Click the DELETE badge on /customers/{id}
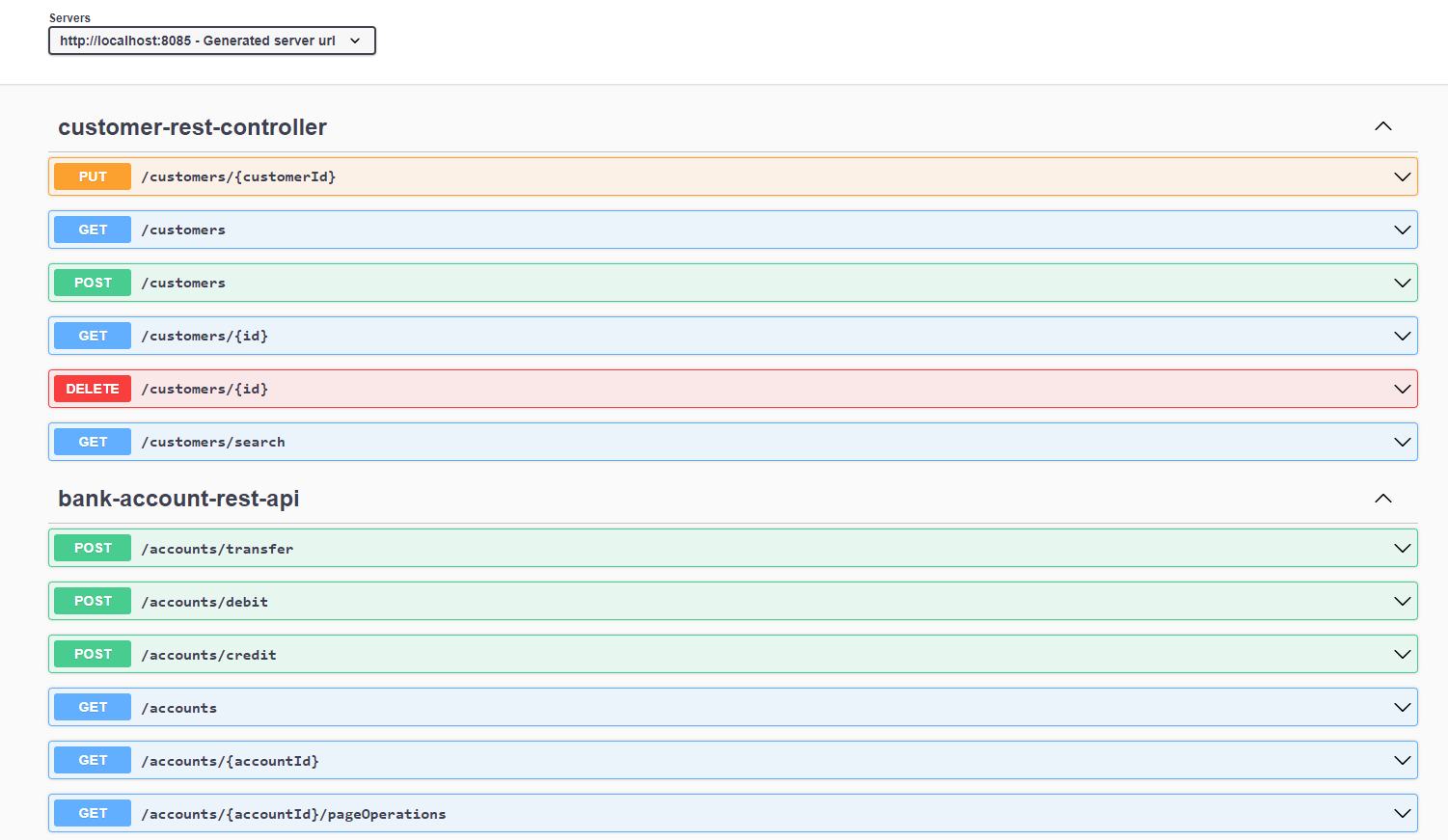Viewport: 1448px width, 840px height. coord(92,389)
